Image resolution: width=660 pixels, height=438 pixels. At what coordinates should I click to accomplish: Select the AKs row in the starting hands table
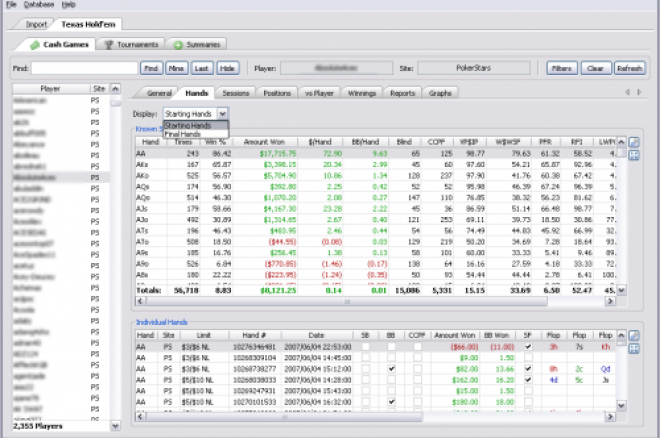pyautogui.click(x=377, y=165)
